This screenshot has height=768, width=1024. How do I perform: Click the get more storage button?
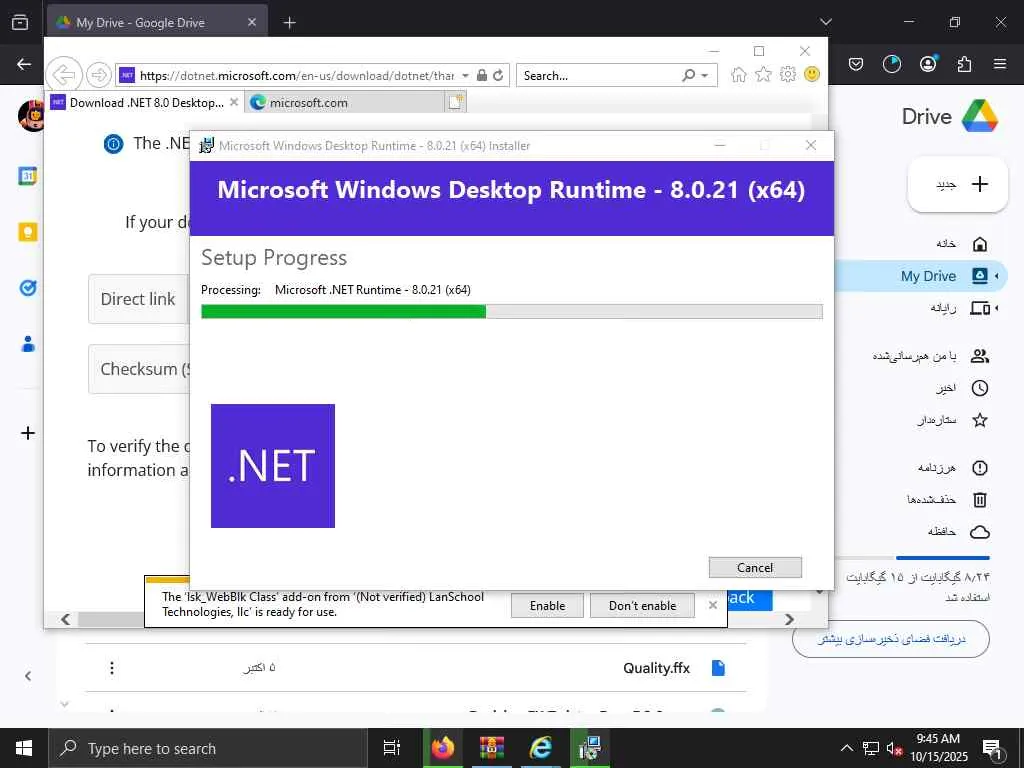(891, 639)
